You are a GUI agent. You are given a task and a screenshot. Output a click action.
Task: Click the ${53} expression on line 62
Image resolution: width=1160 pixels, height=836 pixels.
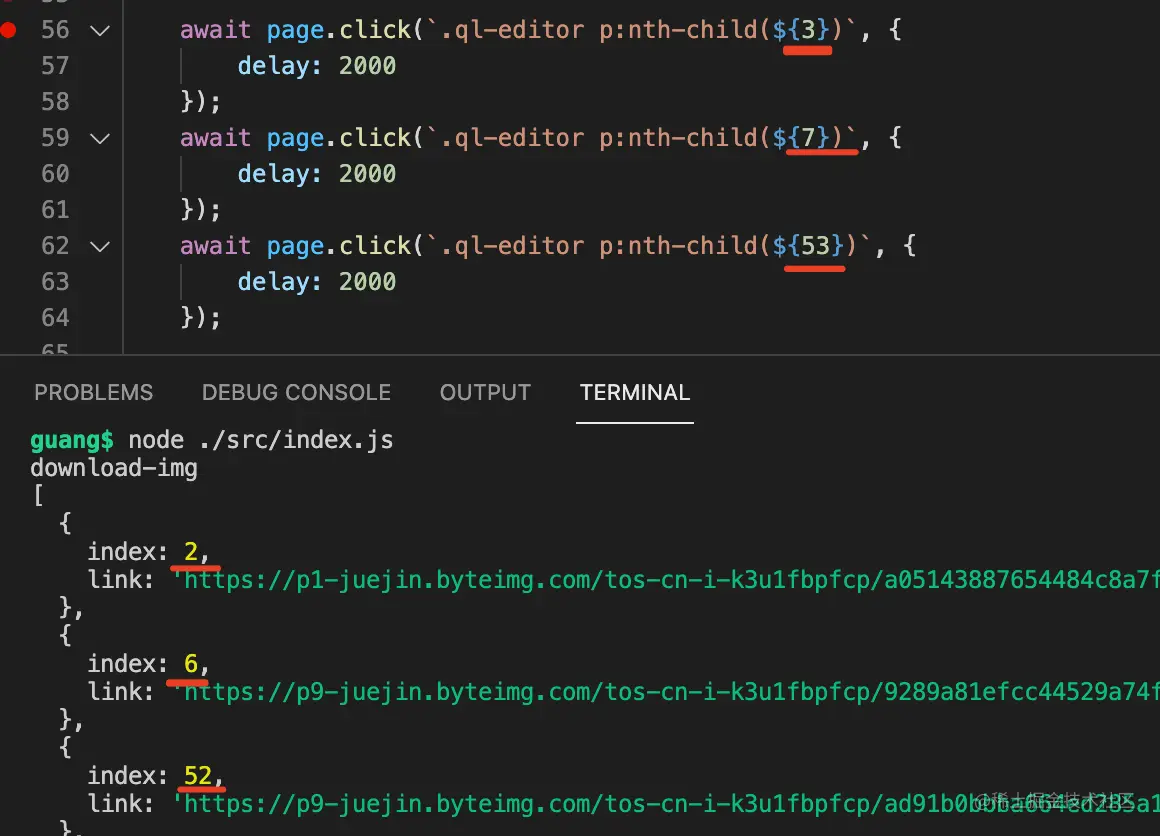click(x=809, y=246)
